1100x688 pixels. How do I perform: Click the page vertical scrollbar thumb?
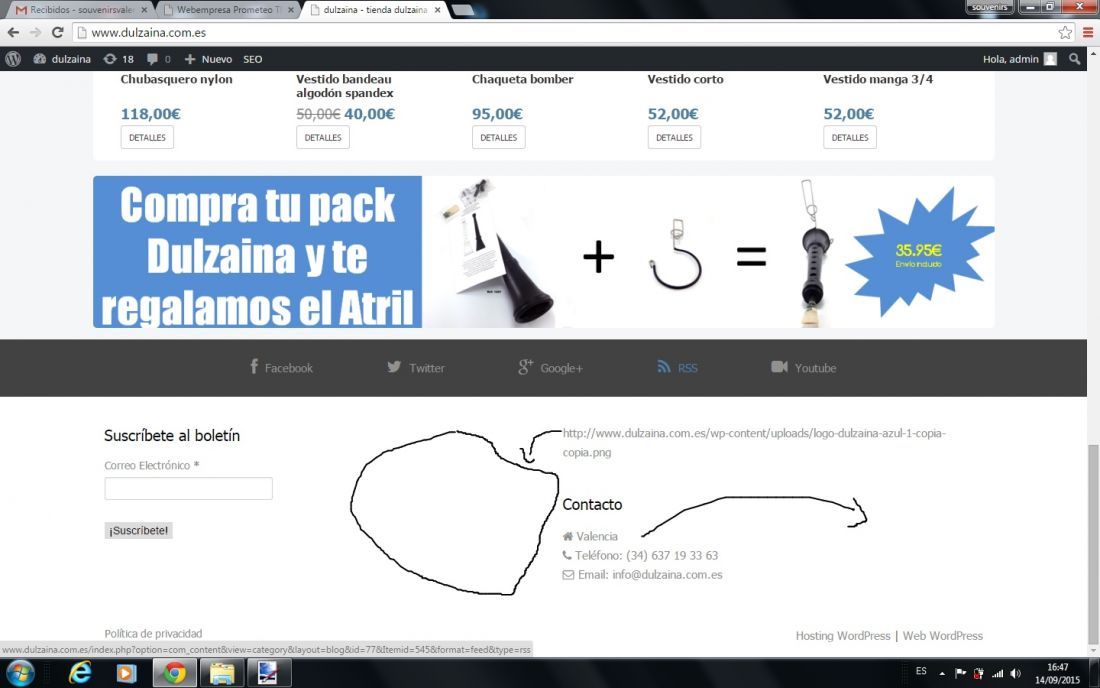tap(1093, 544)
